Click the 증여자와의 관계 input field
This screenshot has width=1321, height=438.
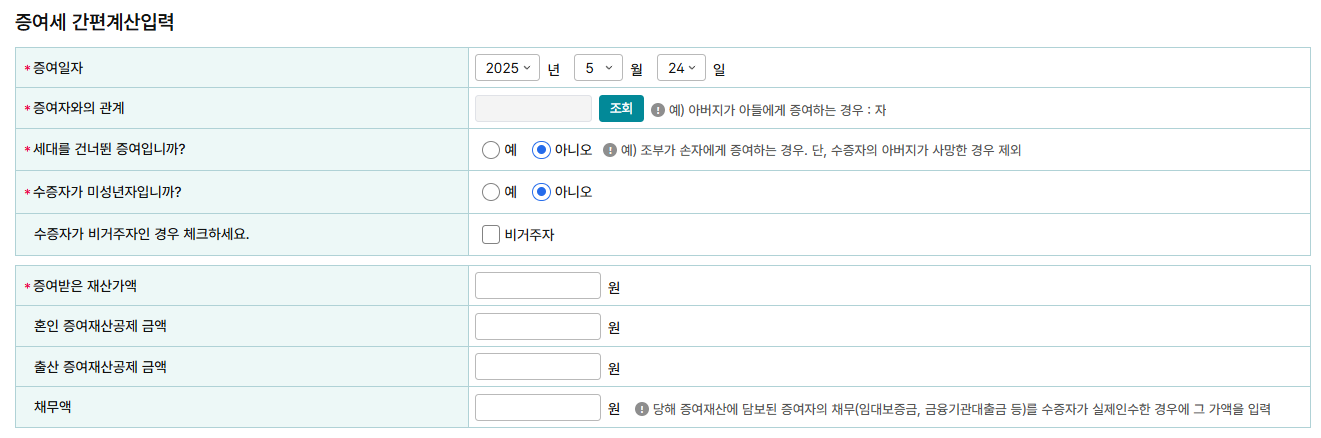(x=534, y=108)
